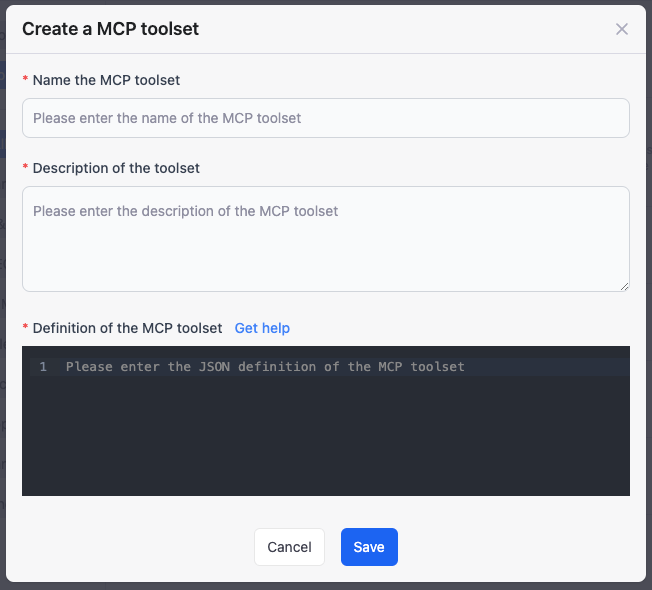Click the "Name the MCP toolset" label
Image resolution: width=652 pixels, height=590 pixels.
[x=106, y=79]
